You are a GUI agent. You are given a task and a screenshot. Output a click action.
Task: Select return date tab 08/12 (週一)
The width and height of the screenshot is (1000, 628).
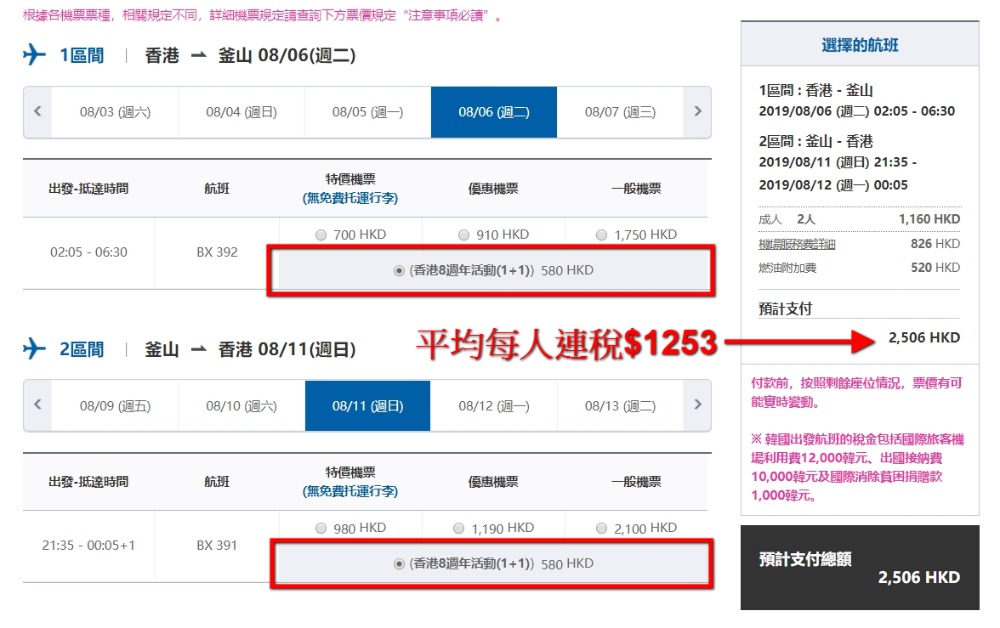pyautogui.click(x=493, y=406)
